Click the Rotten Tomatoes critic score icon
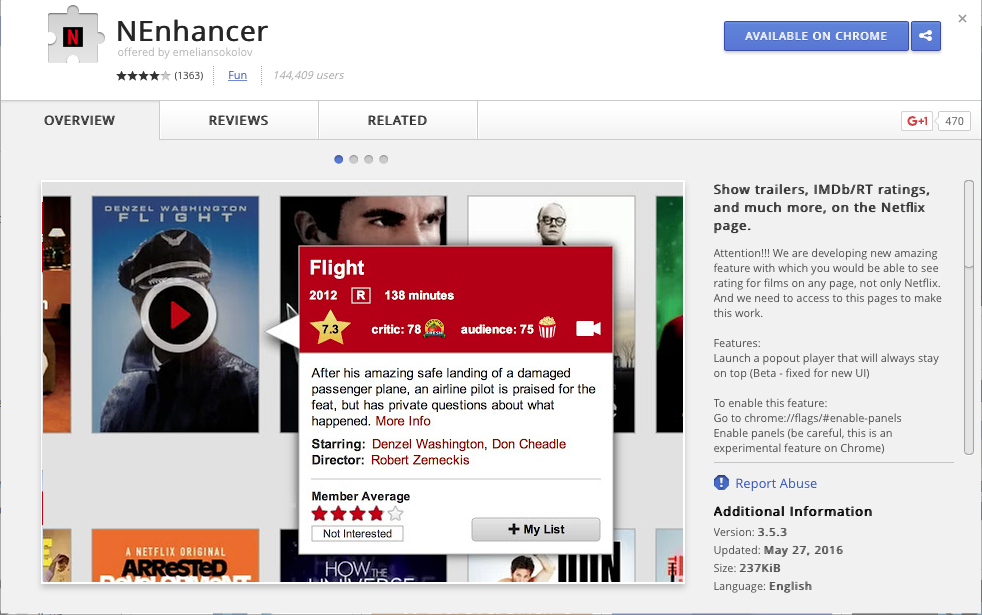982x615 pixels. coord(434,328)
